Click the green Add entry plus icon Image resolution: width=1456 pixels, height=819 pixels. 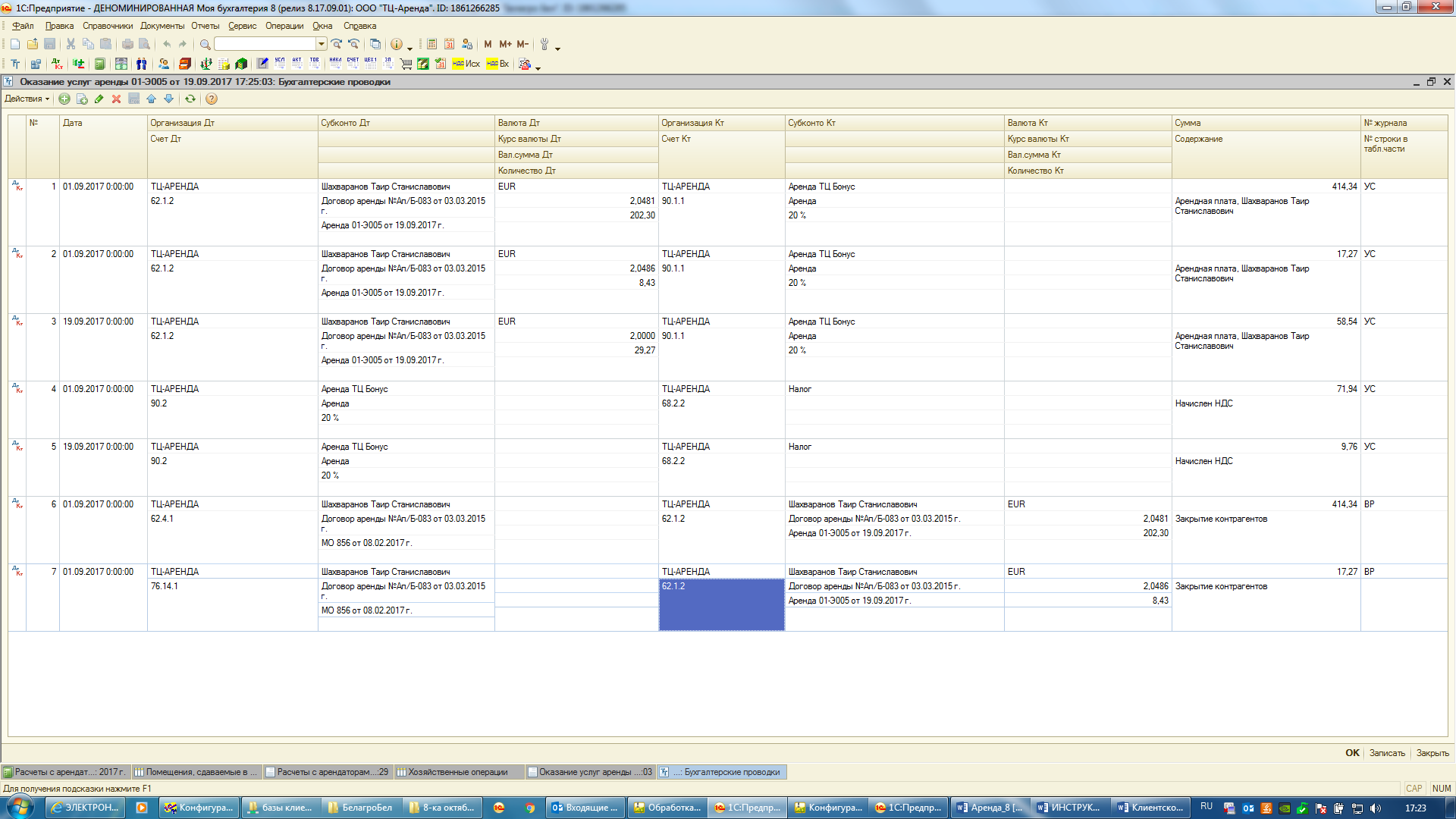coord(64,99)
